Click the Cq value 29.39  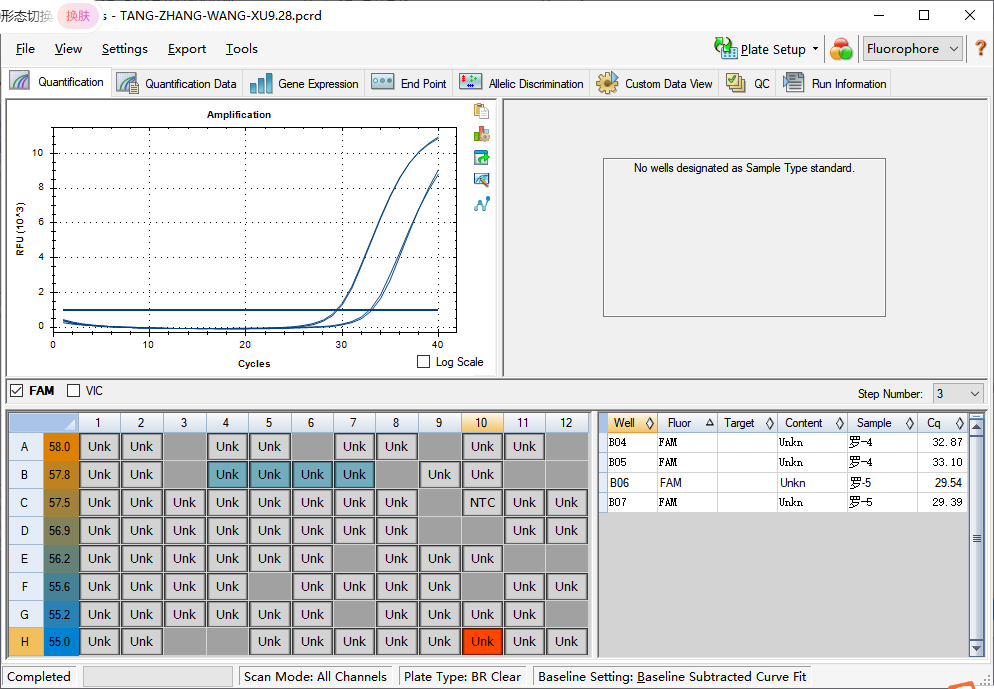pos(947,502)
